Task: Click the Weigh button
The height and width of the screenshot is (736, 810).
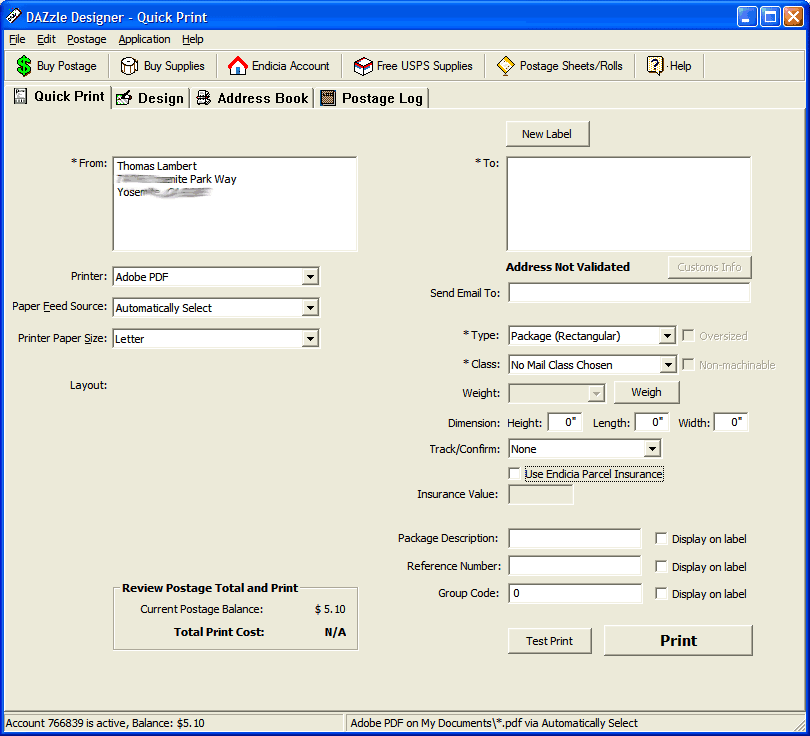Action: [x=646, y=392]
